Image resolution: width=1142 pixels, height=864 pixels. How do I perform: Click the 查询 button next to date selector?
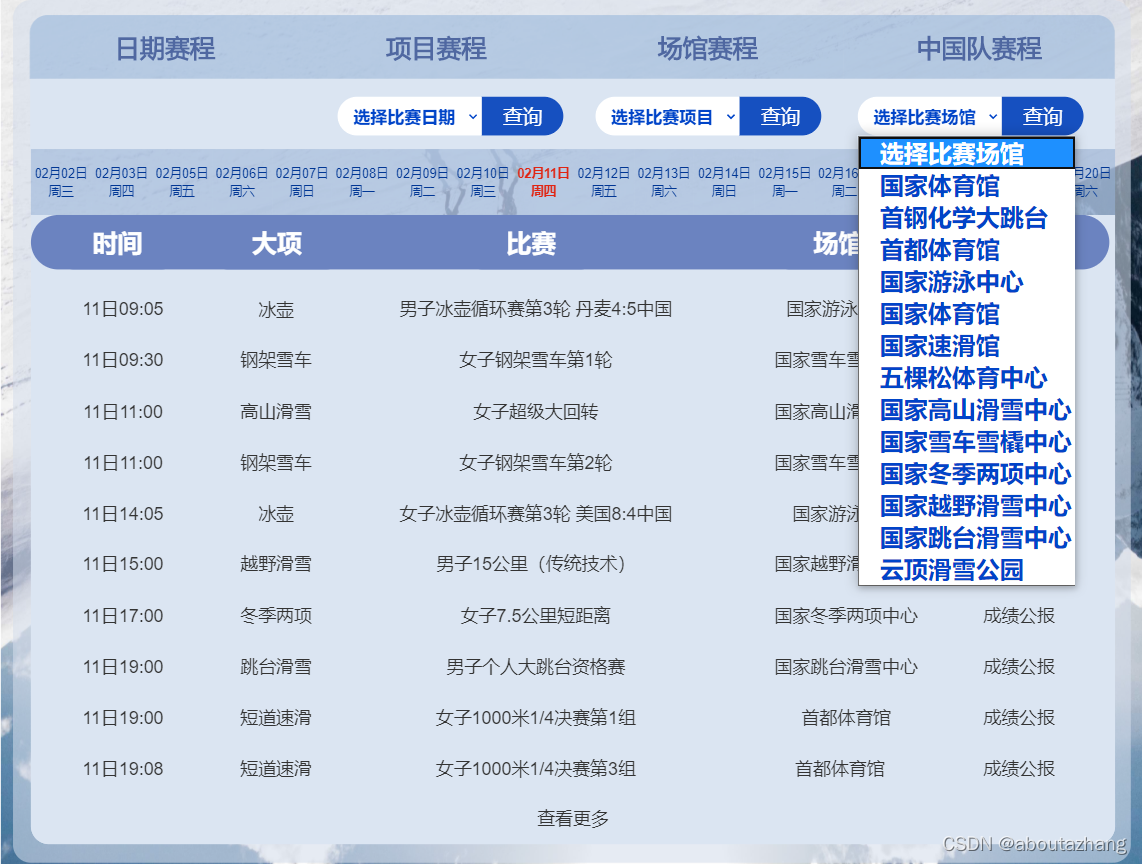click(x=522, y=115)
